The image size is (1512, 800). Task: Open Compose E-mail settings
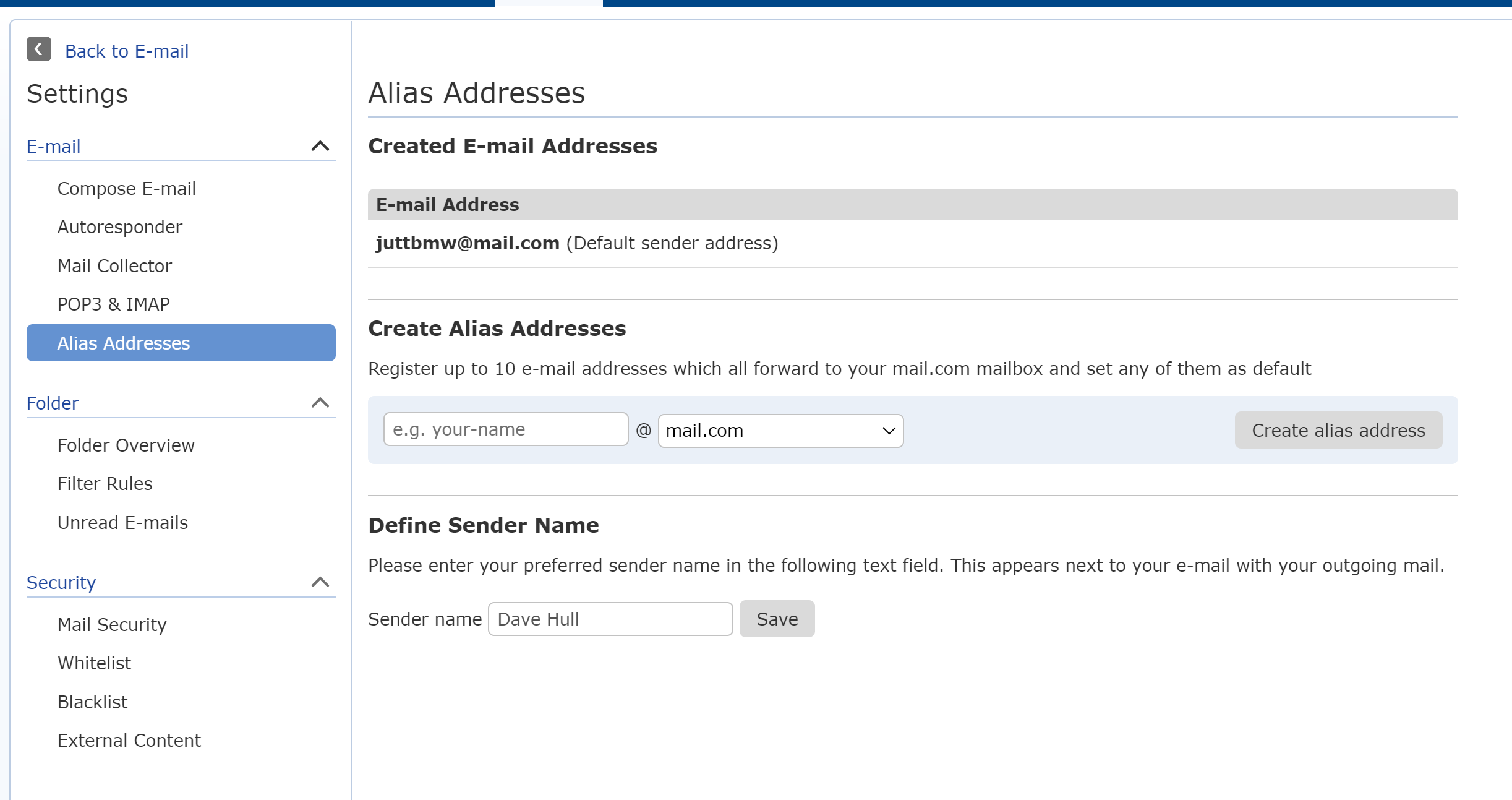(127, 189)
